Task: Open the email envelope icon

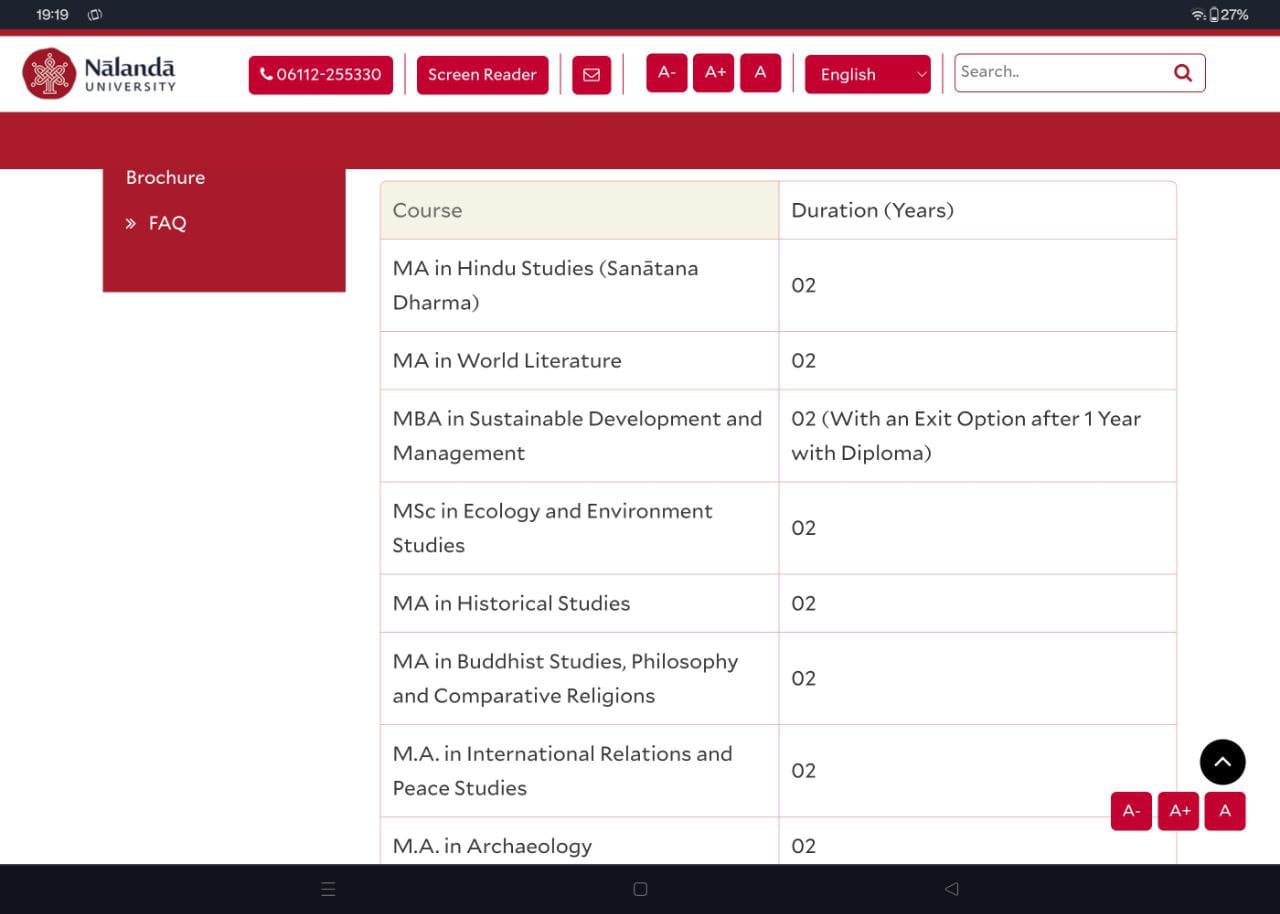Action: [x=591, y=75]
